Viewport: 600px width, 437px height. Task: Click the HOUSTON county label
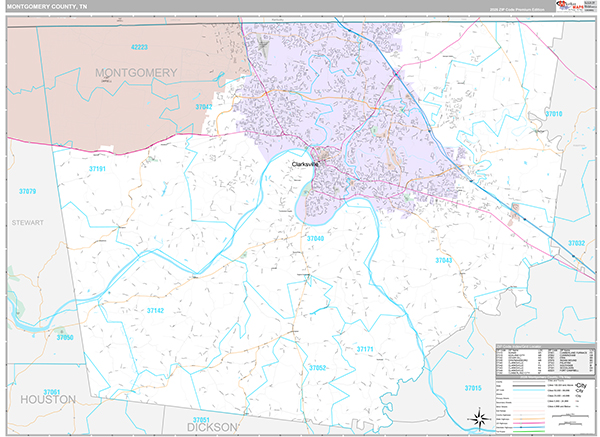(48, 399)
